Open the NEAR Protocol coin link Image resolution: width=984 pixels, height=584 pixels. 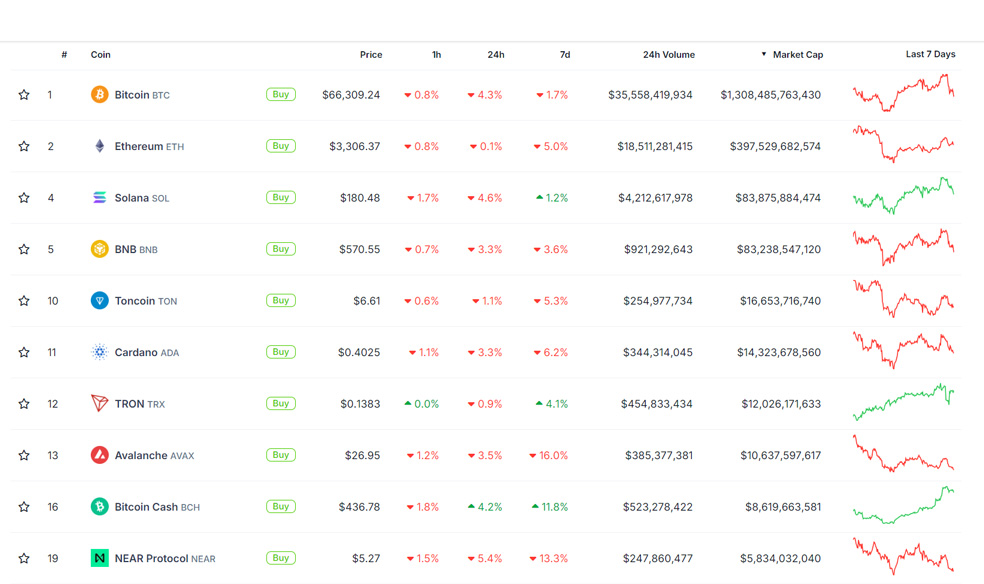point(165,558)
